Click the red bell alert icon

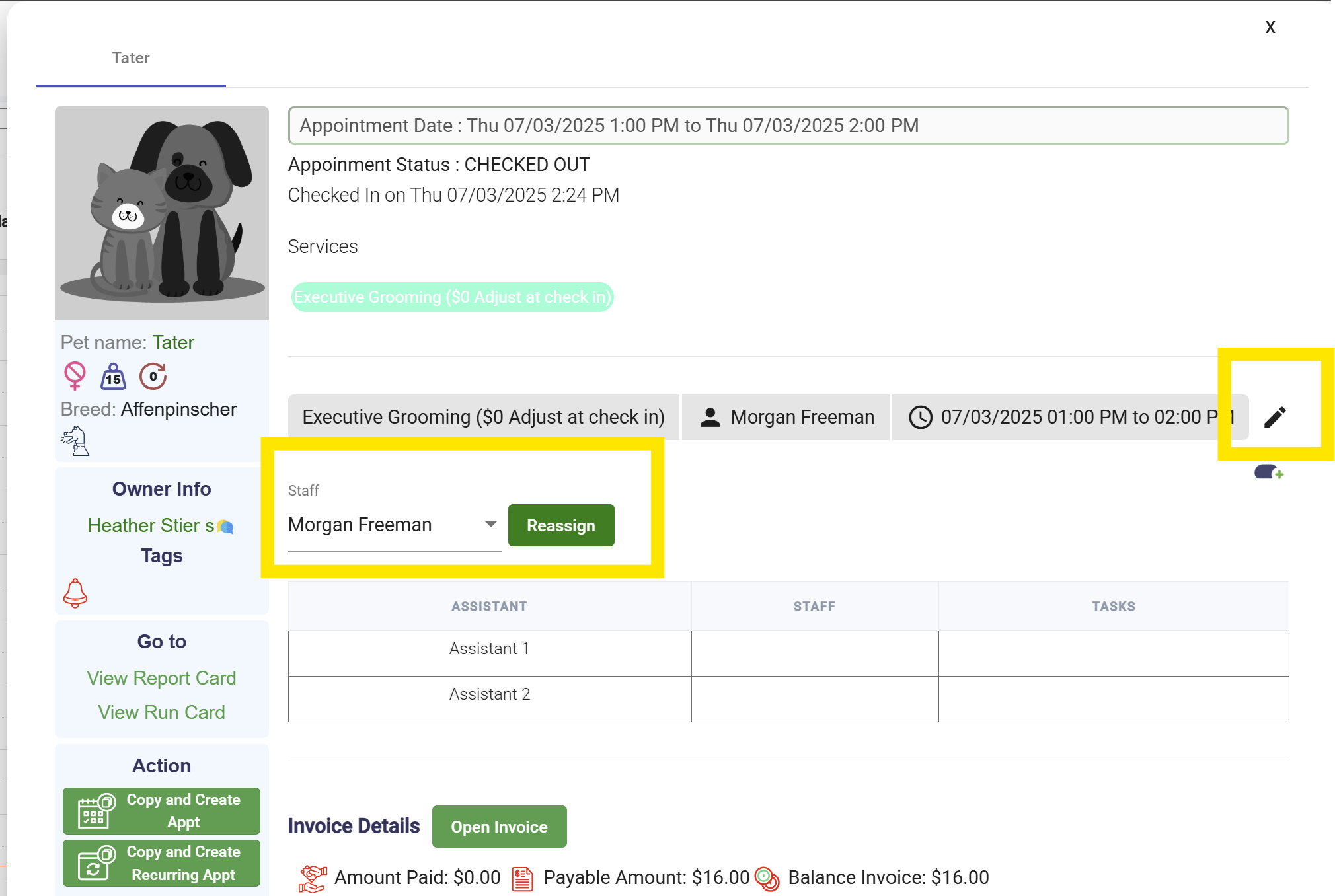[75, 593]
